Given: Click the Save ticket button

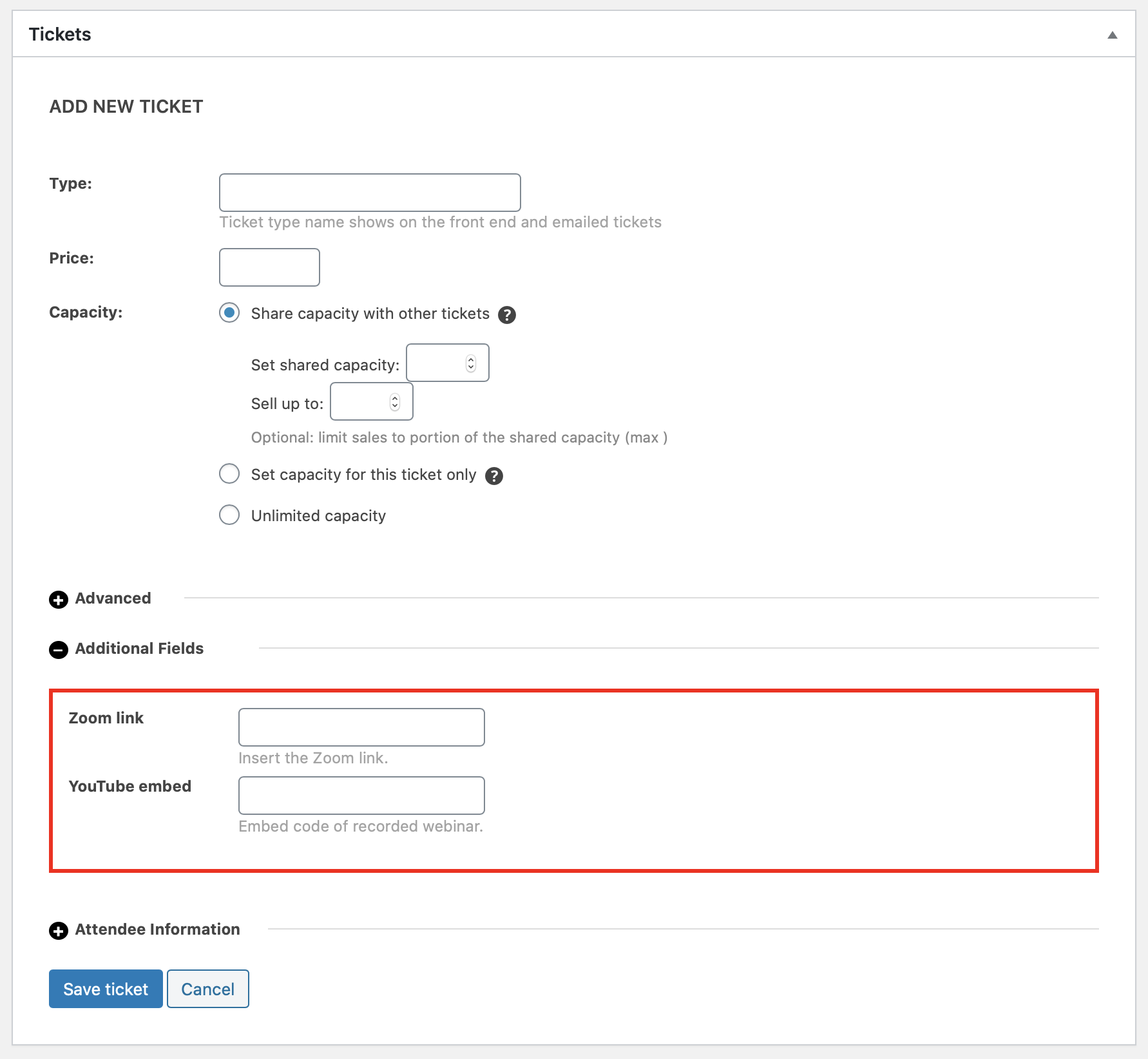Looking at the screenshot, I should 106,989.
